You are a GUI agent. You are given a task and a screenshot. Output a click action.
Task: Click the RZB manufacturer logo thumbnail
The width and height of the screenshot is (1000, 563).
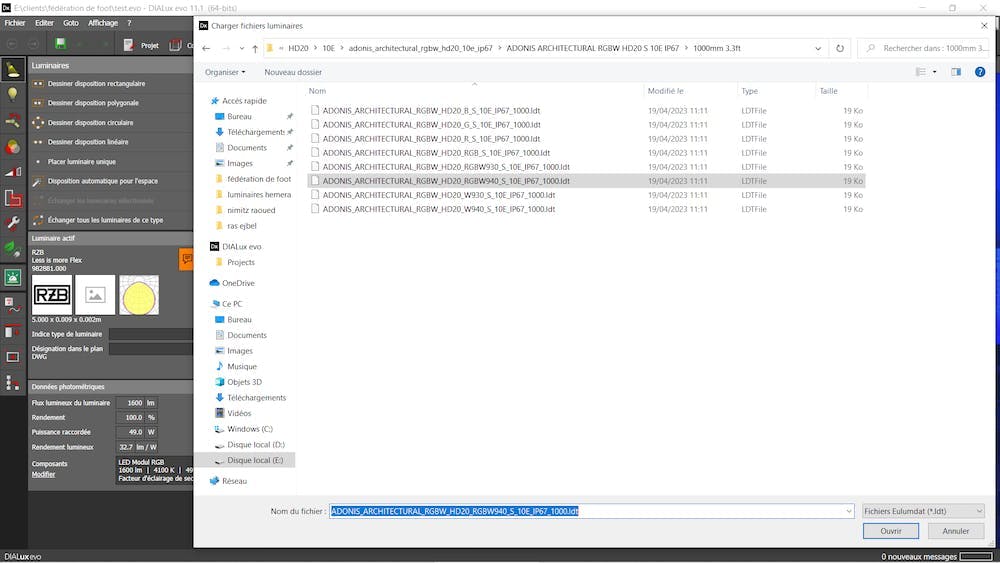click(52, 295)
